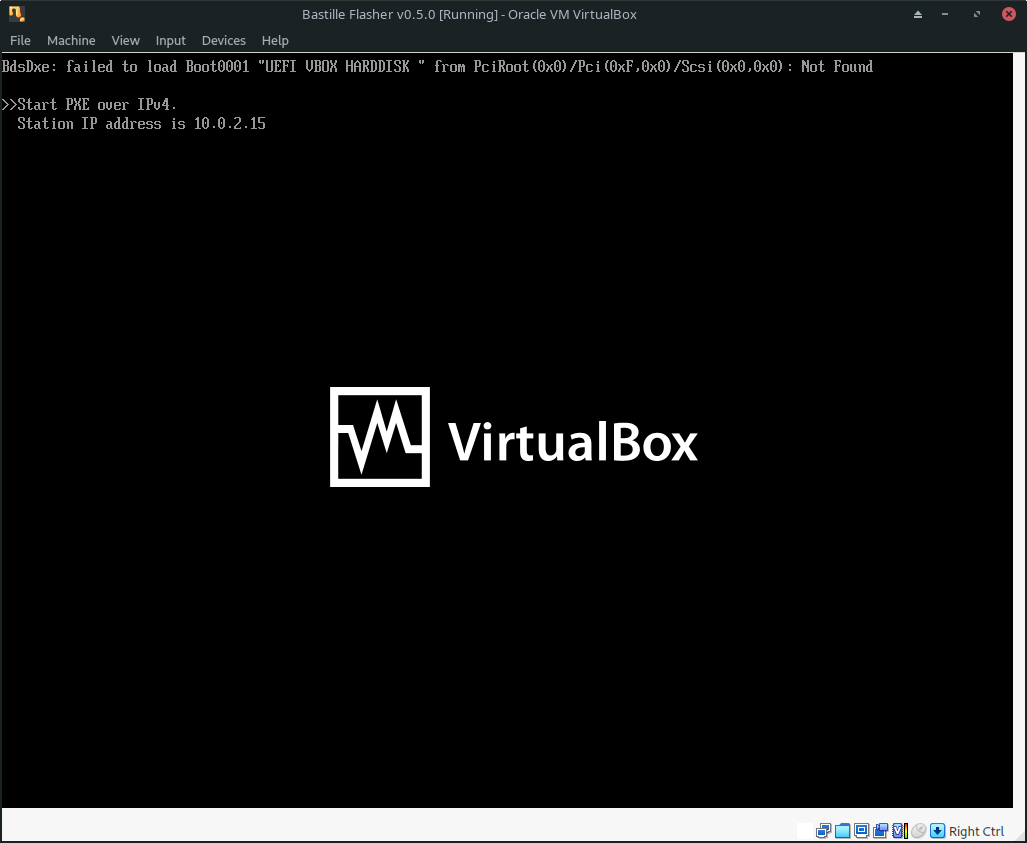Click the display status icon

(x=861, y=831)
